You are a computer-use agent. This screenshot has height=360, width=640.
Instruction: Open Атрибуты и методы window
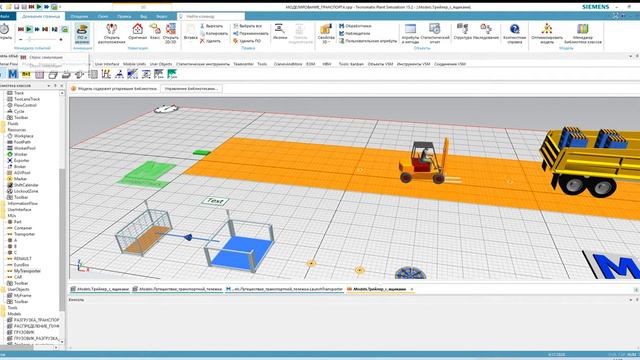click(410, 33)
